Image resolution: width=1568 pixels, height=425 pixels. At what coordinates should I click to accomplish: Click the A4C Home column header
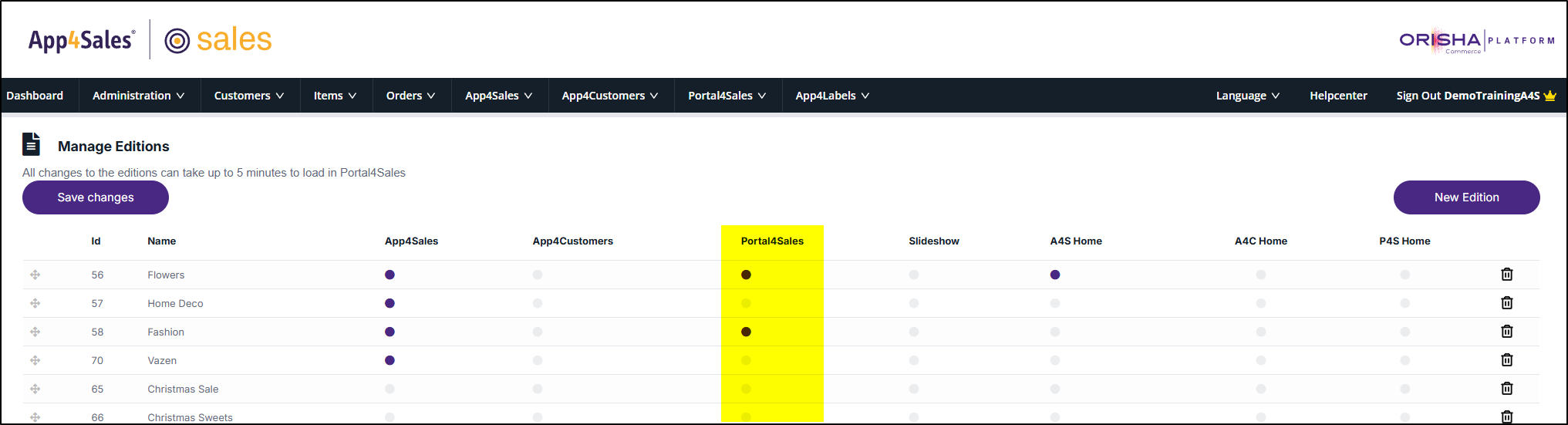pos(1261,241)
